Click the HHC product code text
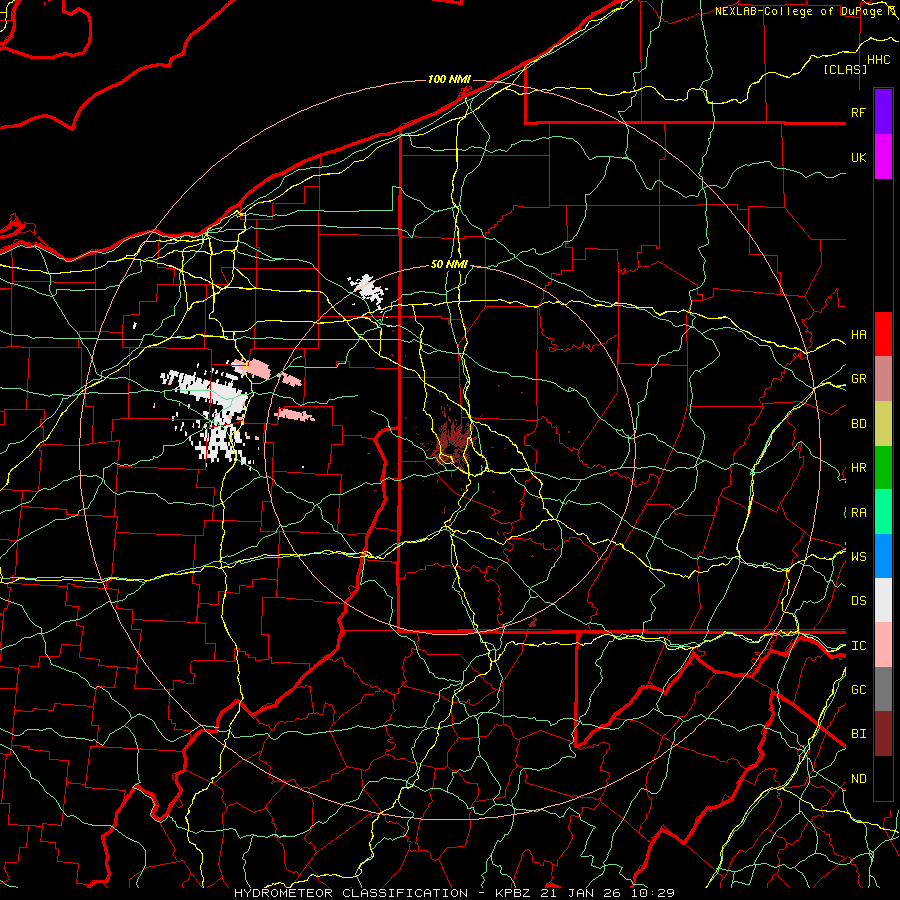The image size is (900, 900). (878, 60)
